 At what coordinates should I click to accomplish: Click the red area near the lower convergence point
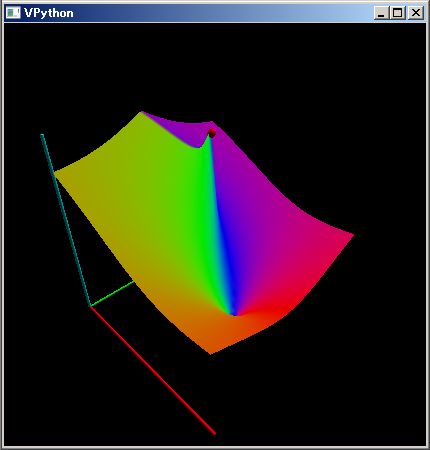tap(267, 312)
